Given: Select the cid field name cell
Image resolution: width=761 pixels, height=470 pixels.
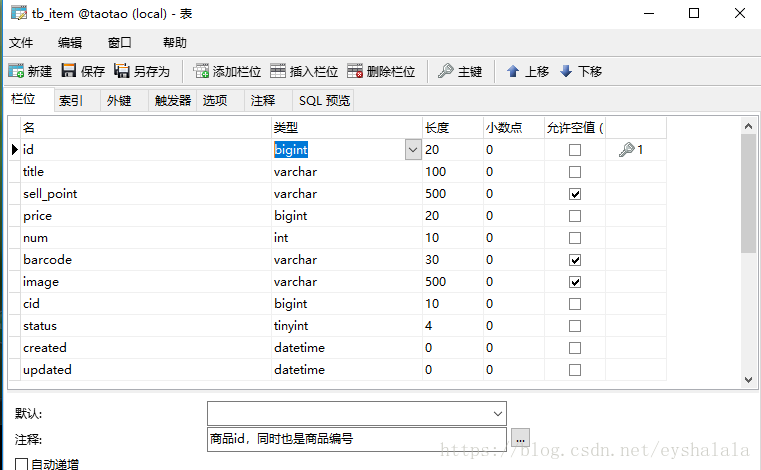Looking at the screenshot, I should coord(146,304).
